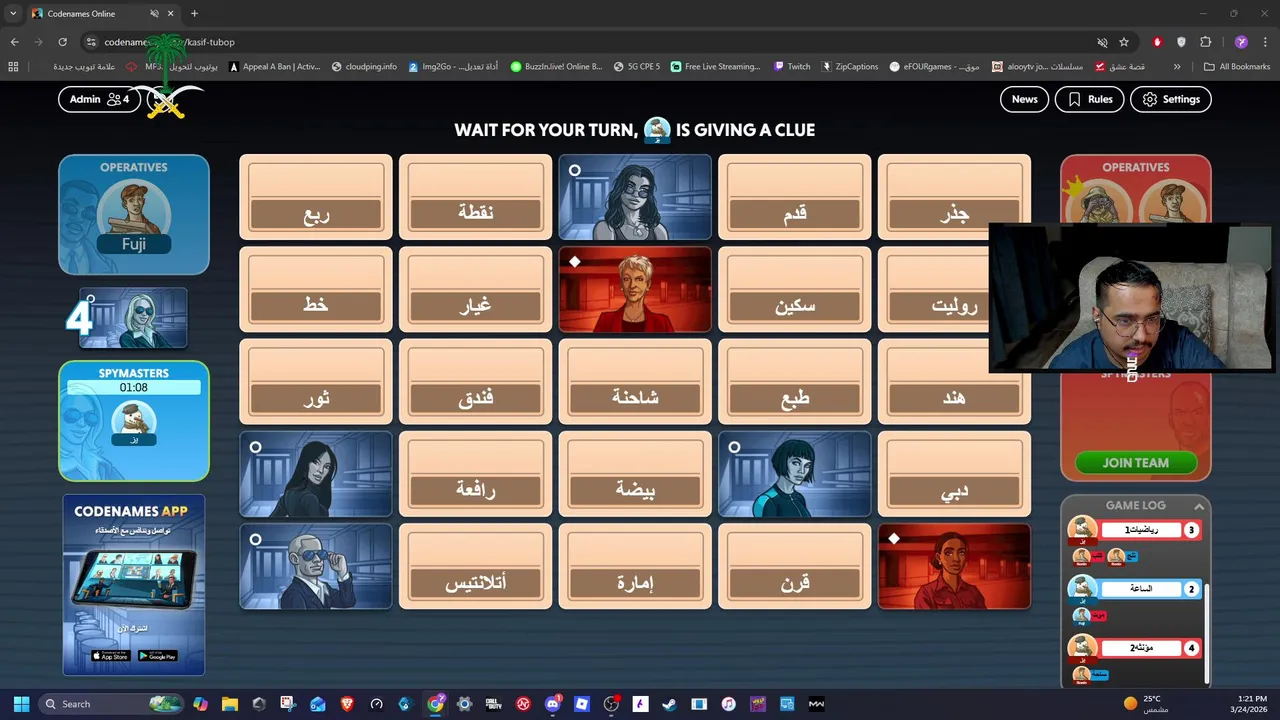The image size is (1280, 720).
Task: Click the Fuji operative avatar
Action: (134, 218)
